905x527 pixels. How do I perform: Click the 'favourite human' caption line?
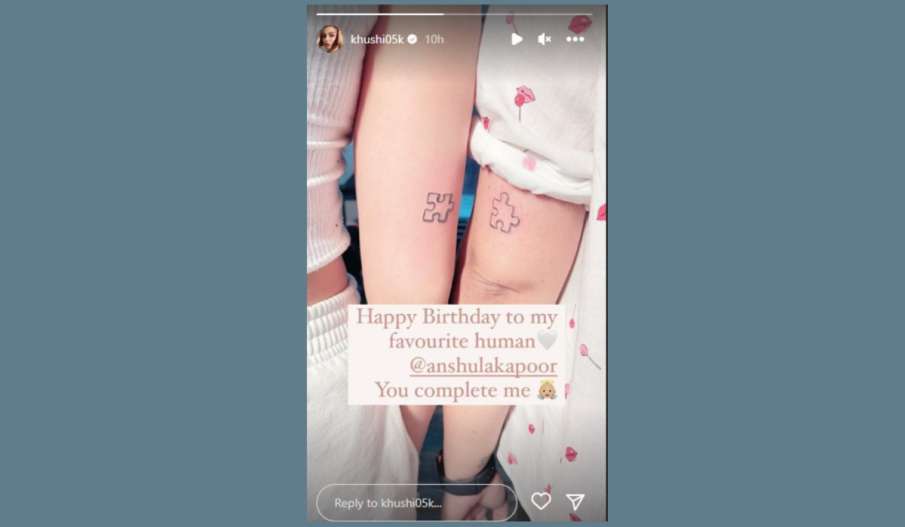pos(462,341)
